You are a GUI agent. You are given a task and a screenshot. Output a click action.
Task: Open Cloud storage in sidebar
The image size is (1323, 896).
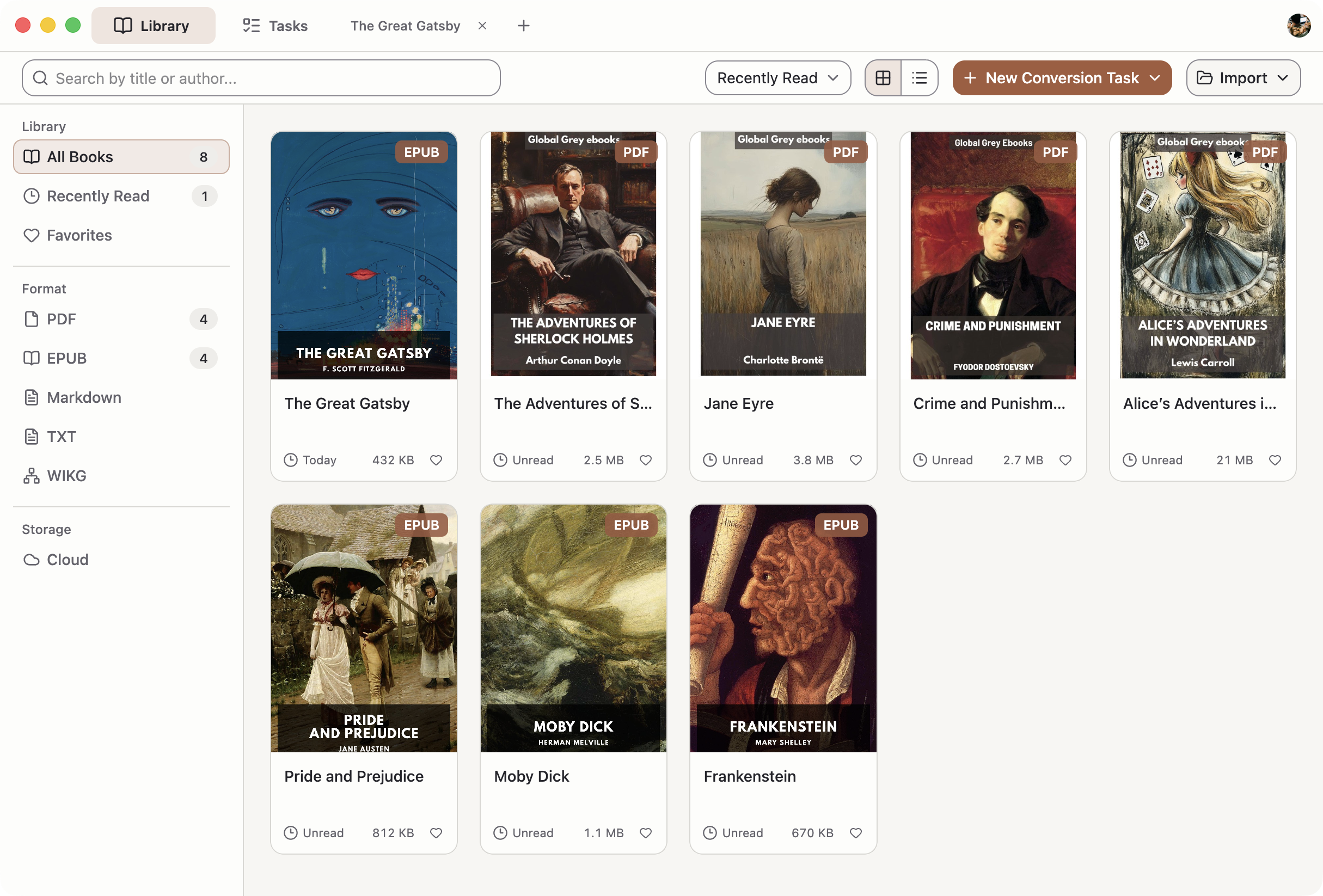click(121, 560)
